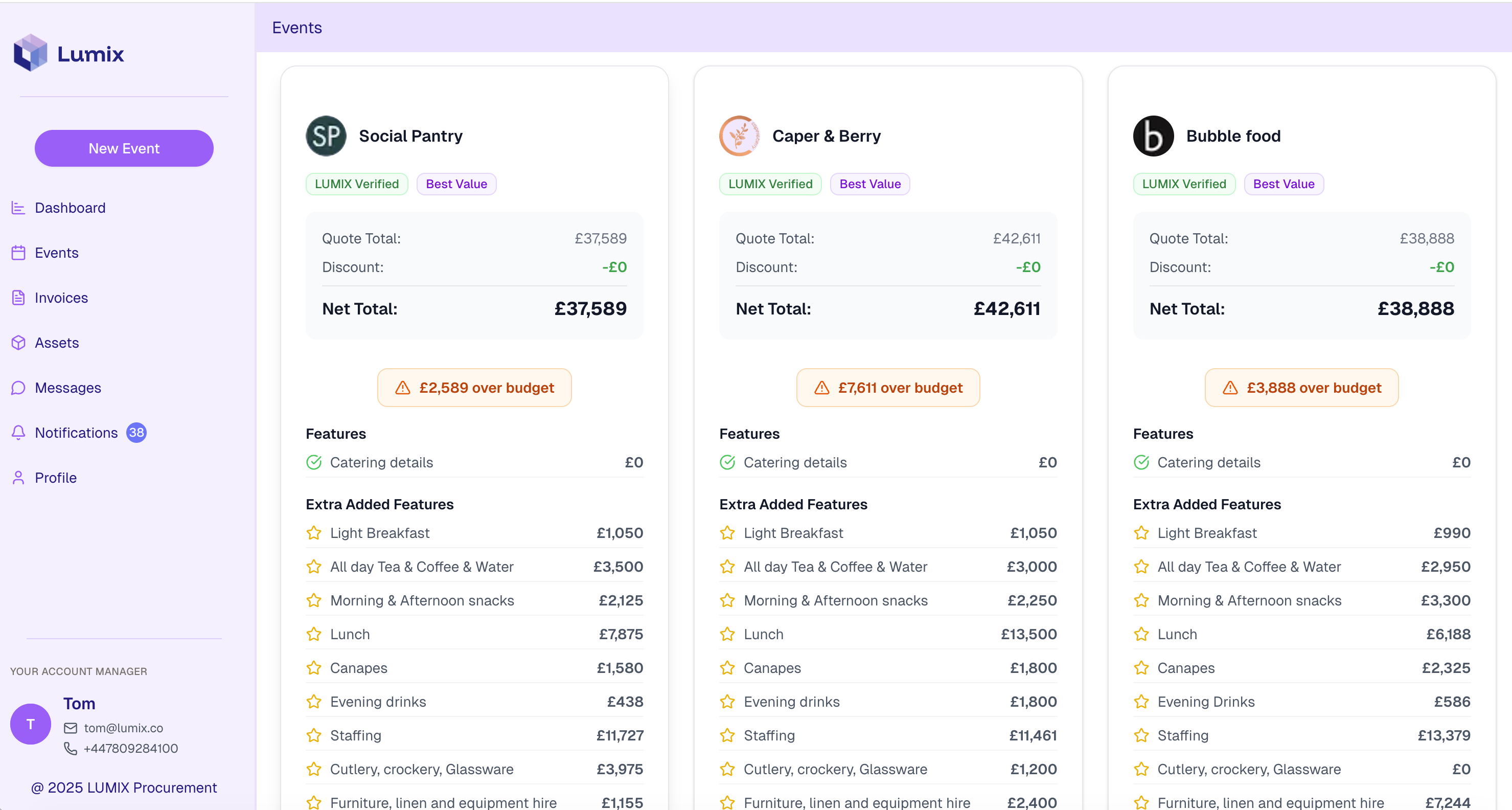Click the Profile person icon
This screenshot has height=810, width=1512.
18,478
